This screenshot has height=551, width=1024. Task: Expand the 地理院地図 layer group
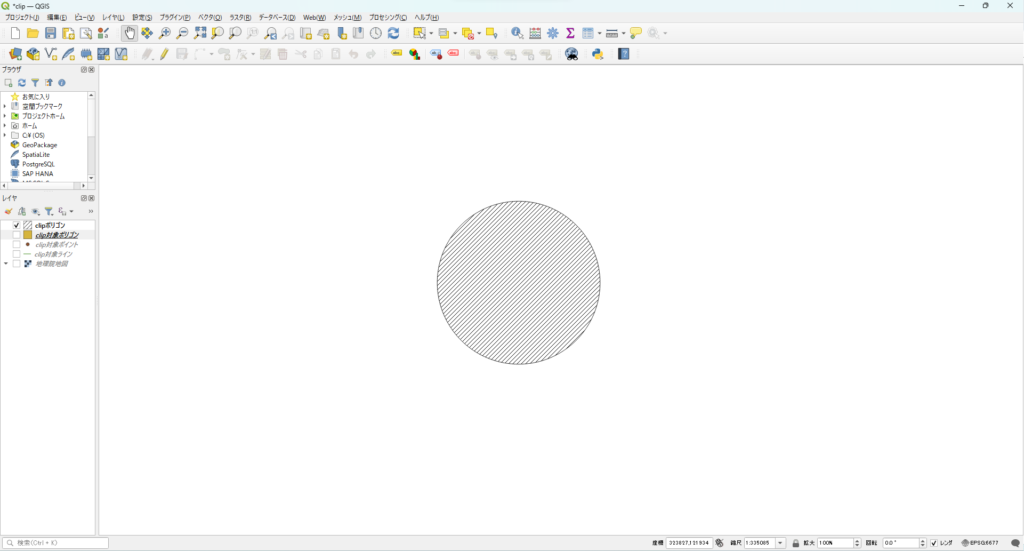tap(5, 264)
